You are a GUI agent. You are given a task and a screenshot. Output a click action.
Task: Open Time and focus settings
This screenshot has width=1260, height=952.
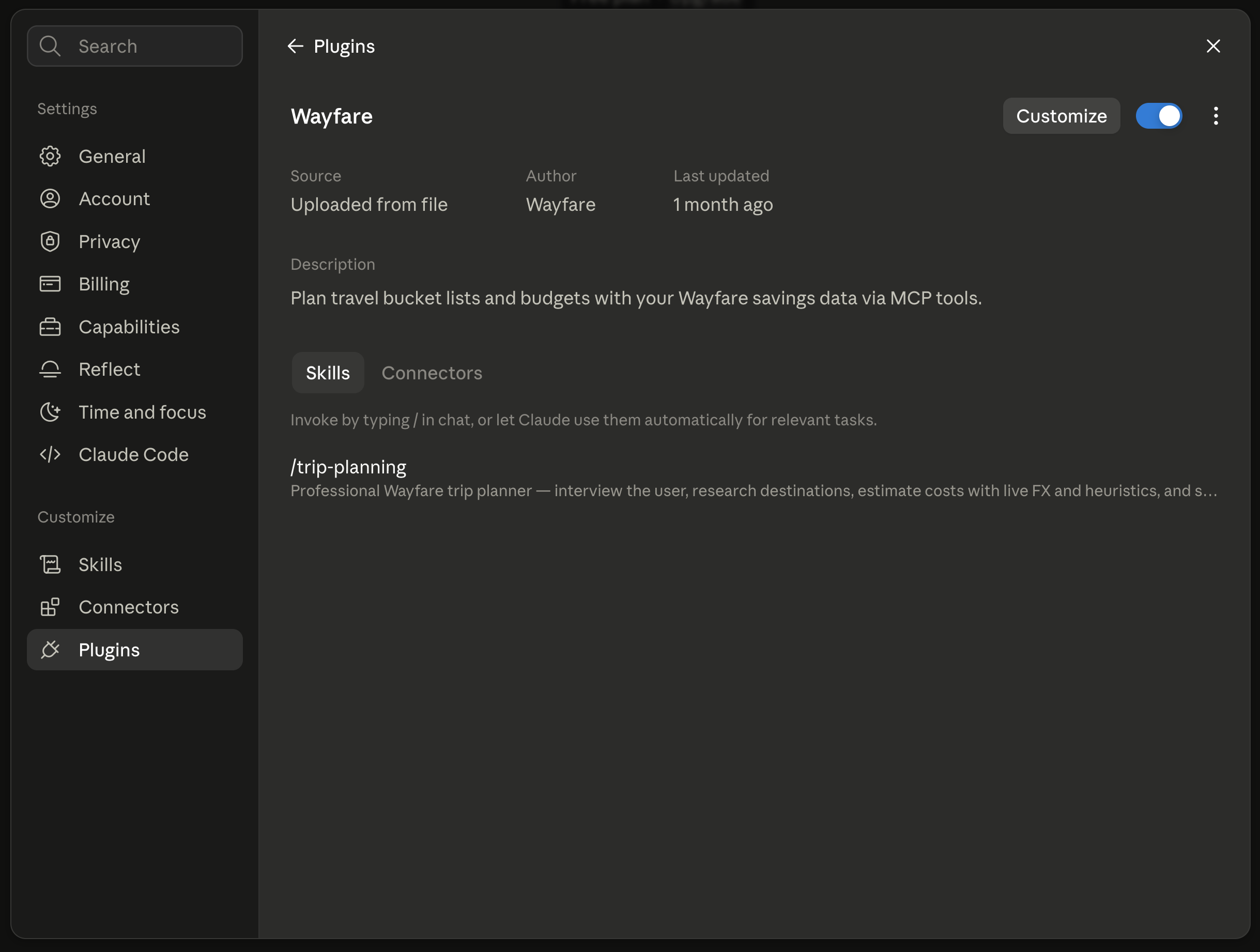[135, 412]
